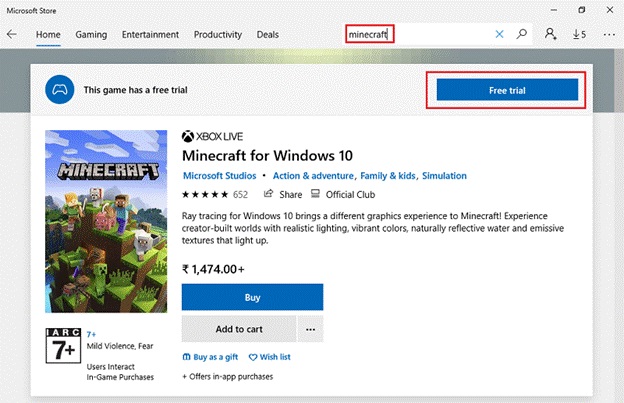Open Microsoft Studios publisher link
Screen dimensions: 624x403
point(219,176)
